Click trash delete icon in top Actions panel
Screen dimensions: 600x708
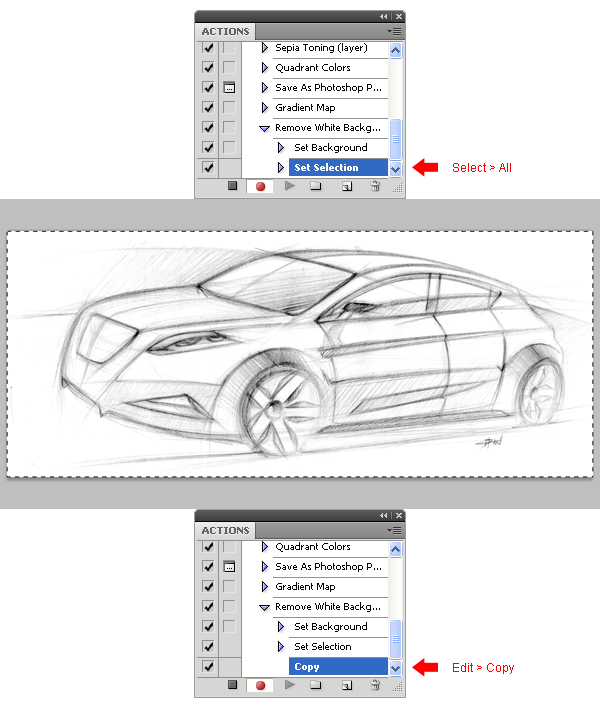pos(375,186)
